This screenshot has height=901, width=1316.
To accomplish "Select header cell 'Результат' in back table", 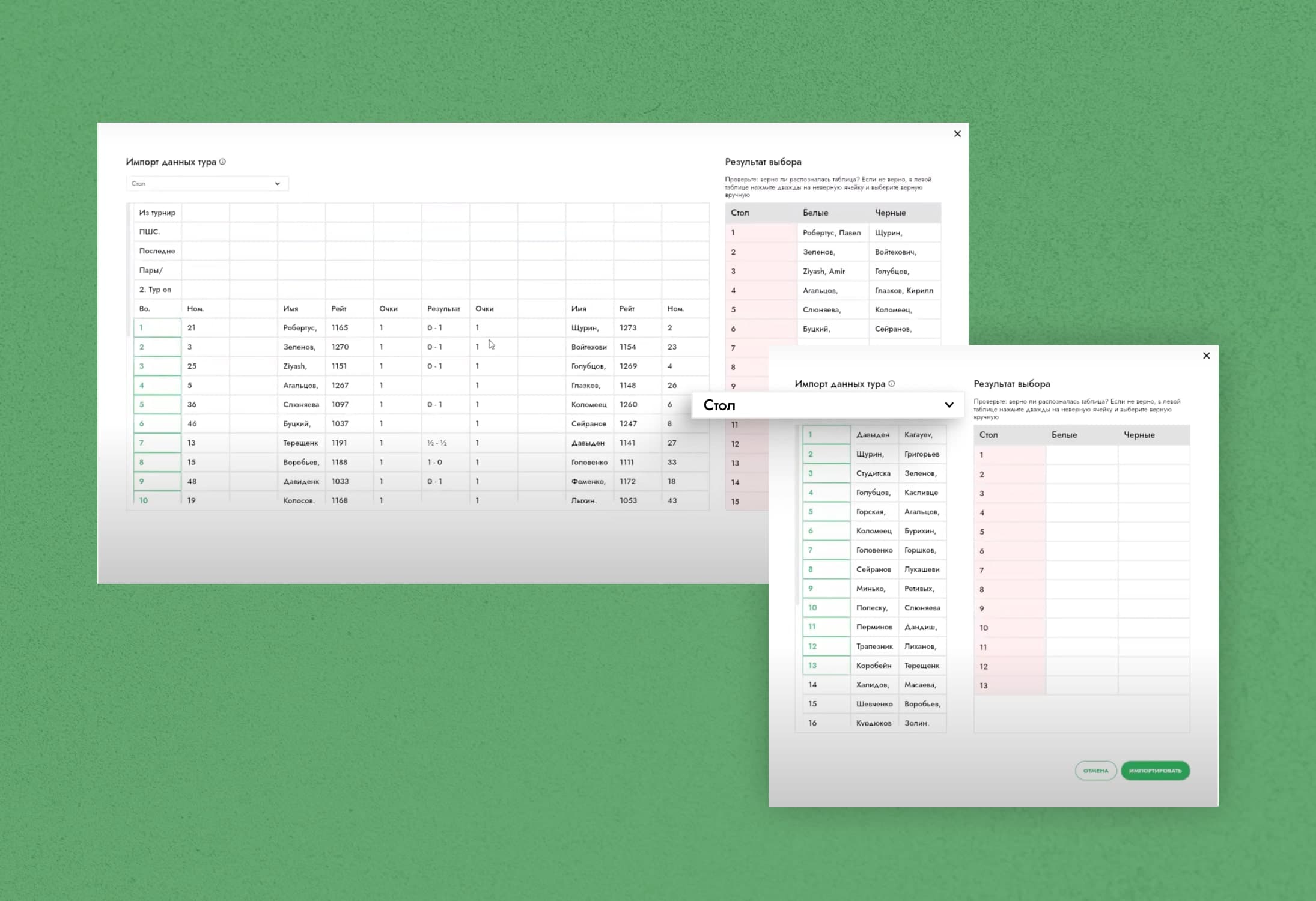I will pos(446,309).
